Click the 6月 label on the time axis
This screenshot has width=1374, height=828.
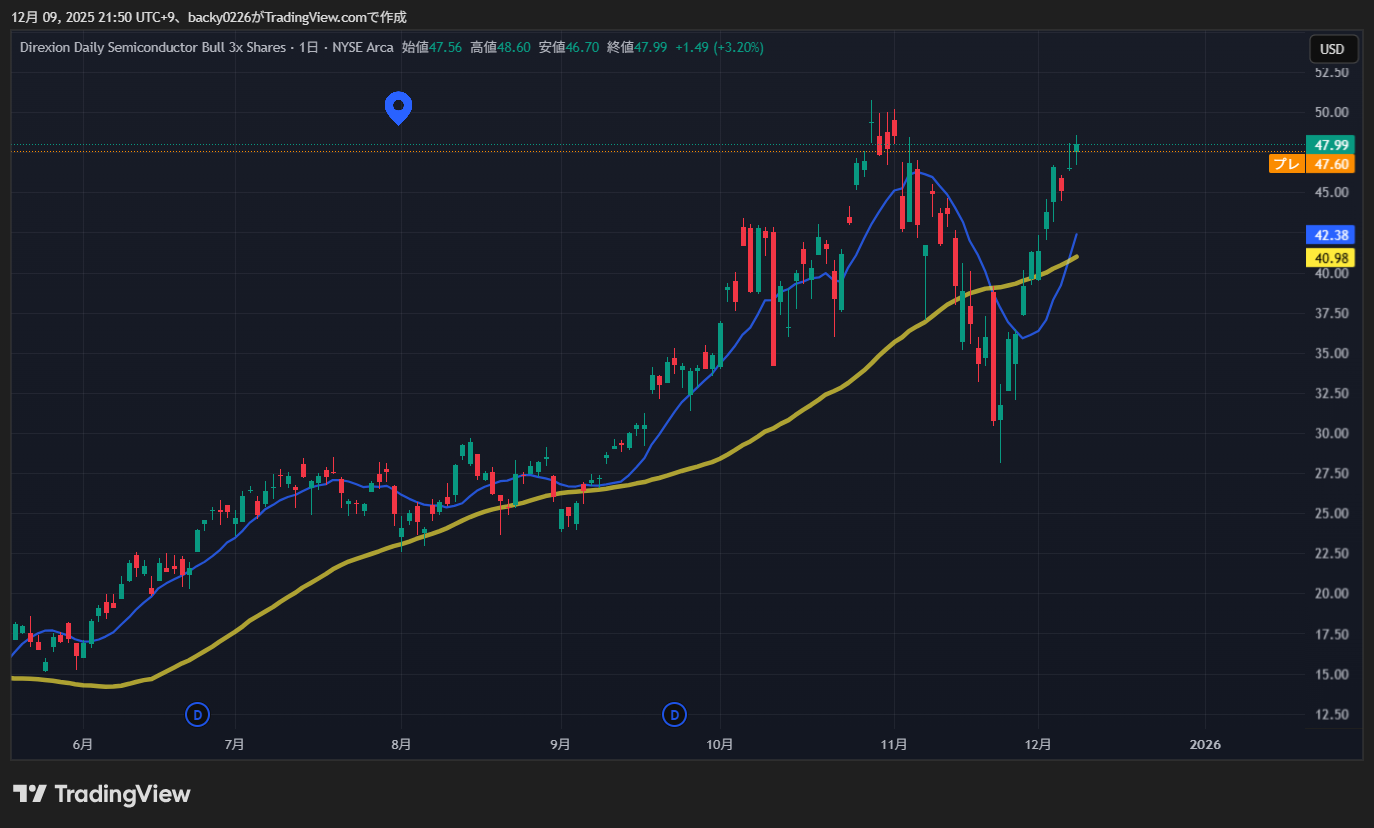point(84,744)
